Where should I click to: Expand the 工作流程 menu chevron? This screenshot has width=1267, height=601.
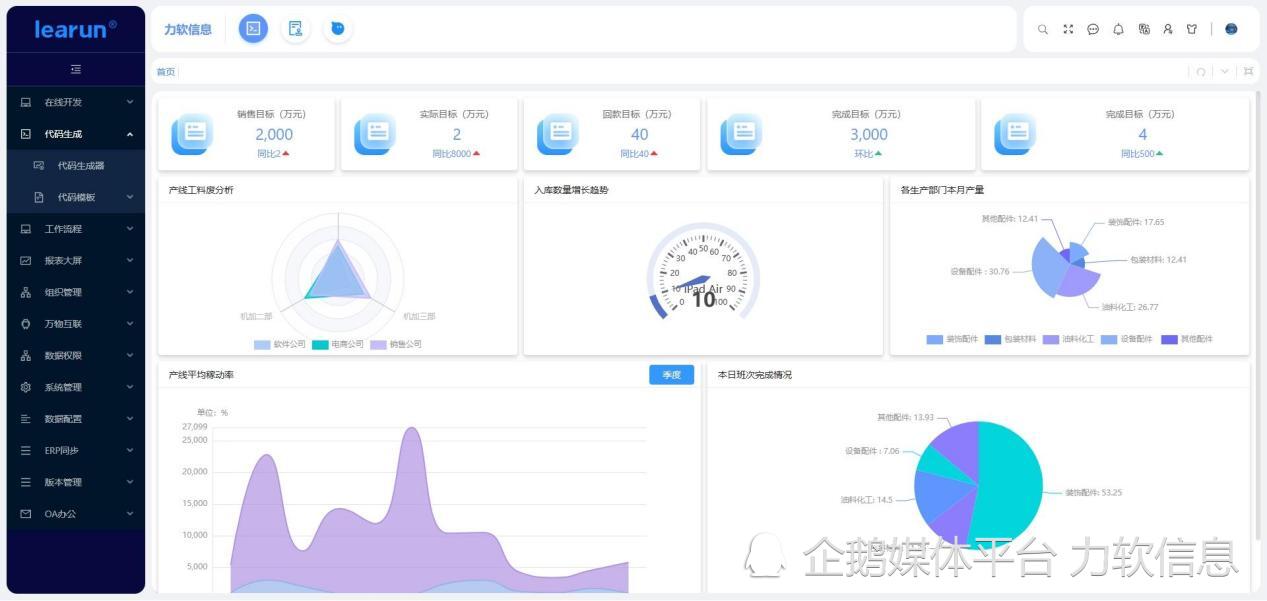(x=130, y=229)
